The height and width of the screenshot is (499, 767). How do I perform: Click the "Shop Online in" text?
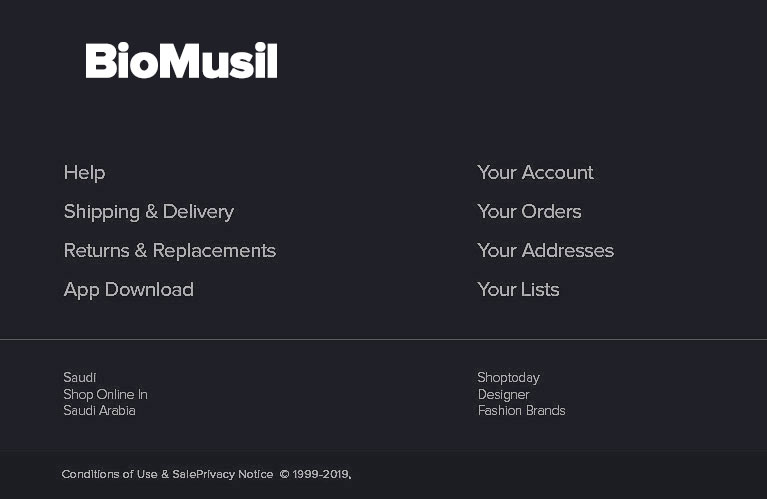[x=105, y=394]
